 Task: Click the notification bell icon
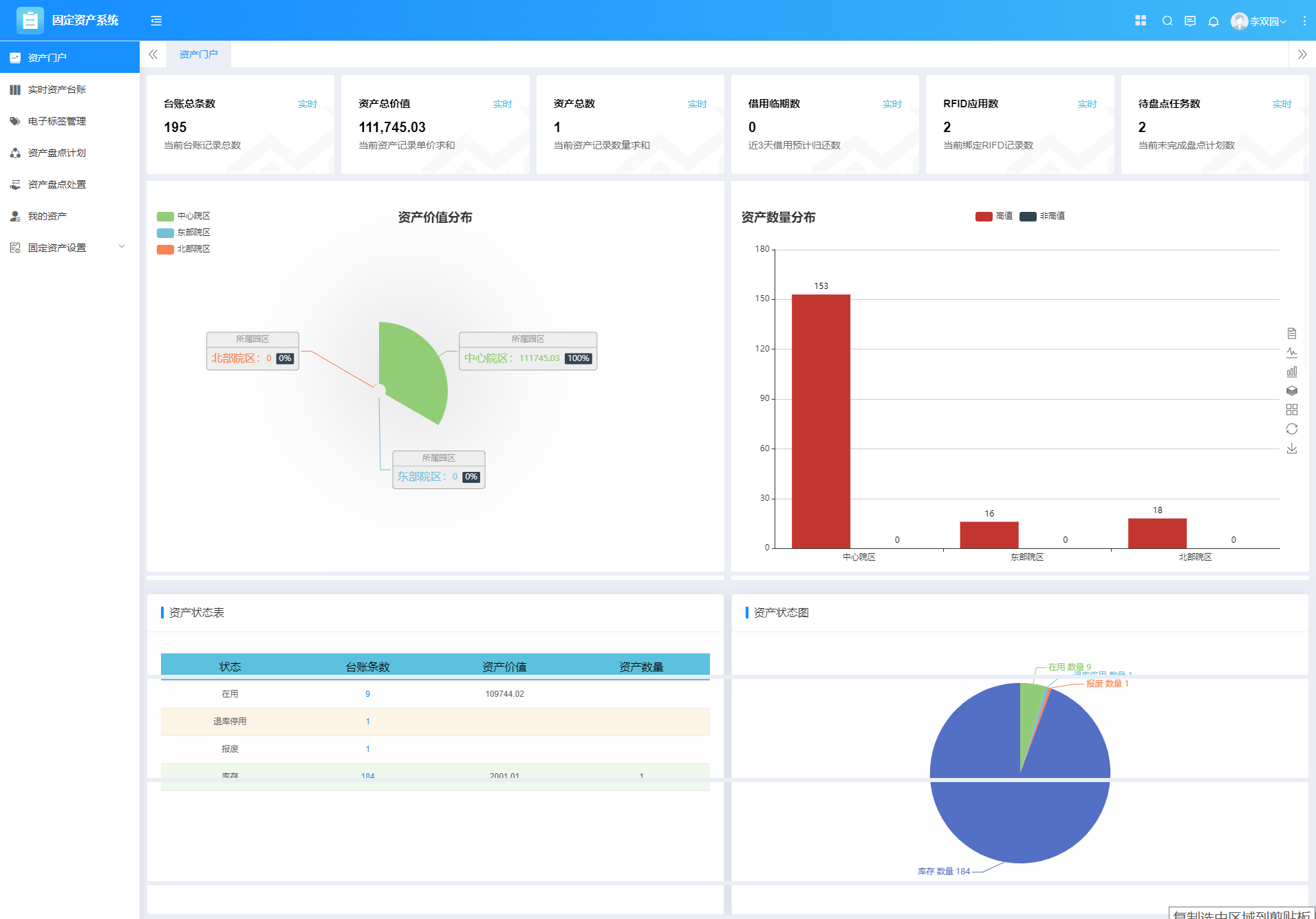(x=1213, y=21)
